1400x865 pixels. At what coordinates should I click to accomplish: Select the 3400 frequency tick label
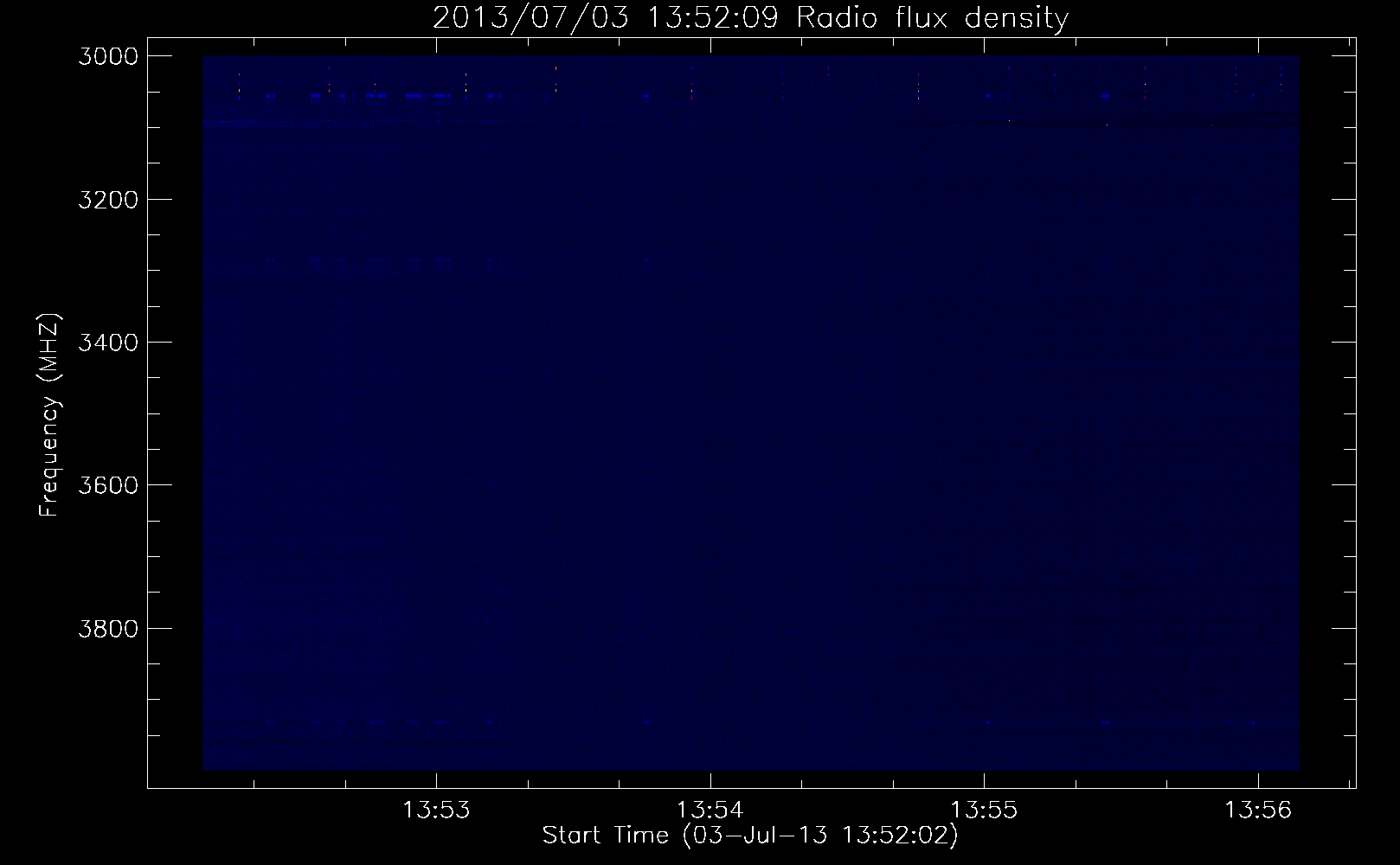(x=107, y=342)
